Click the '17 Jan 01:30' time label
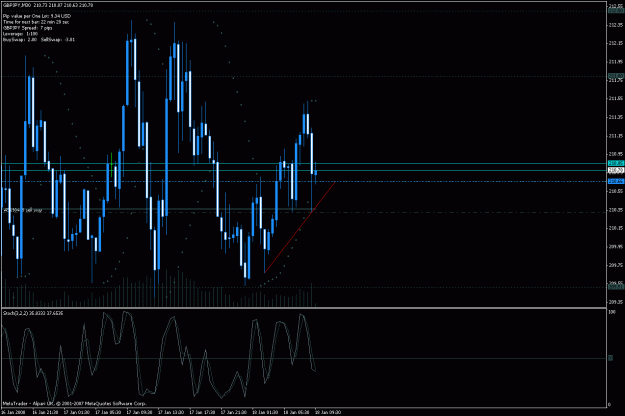The image size is (625, 416). coord(77,413)
